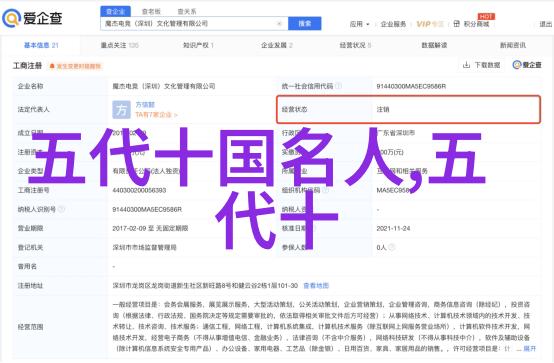Click the help icon next to 0人
Screen dimensions: 554x363
point(391,247)
